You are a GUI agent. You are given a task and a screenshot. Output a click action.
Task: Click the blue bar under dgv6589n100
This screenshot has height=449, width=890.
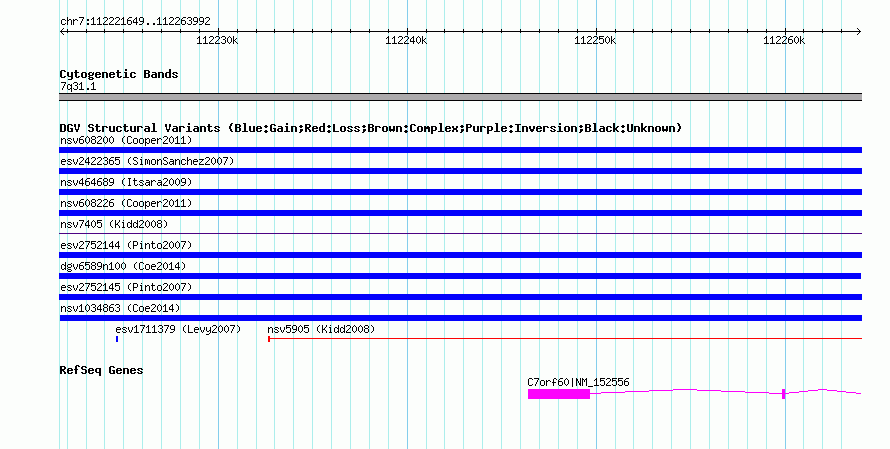460,276
